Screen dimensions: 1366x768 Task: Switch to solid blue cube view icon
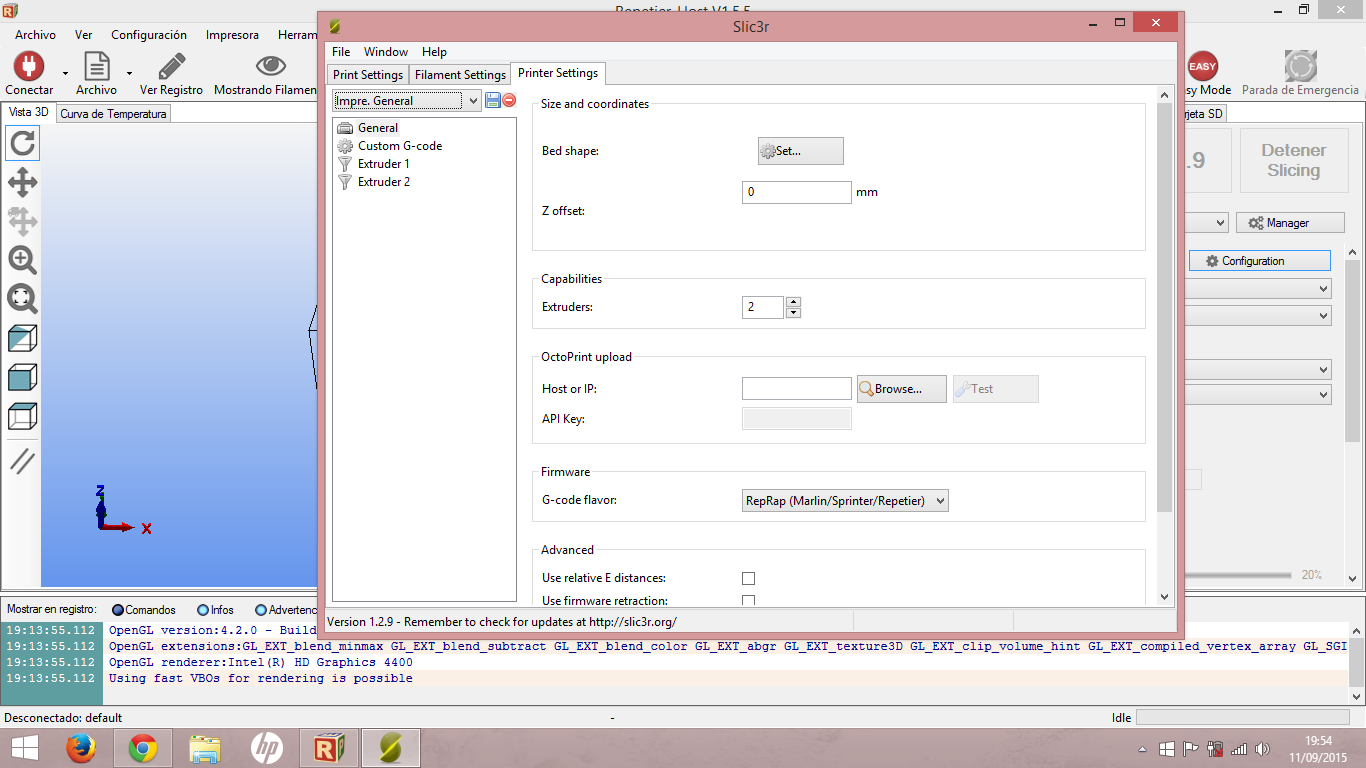tap(22, 377)
